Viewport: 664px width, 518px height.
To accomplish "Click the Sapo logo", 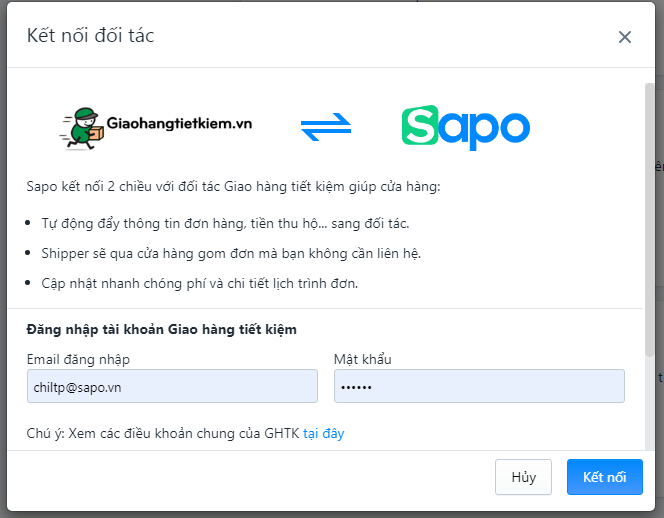I will point(466,127).
